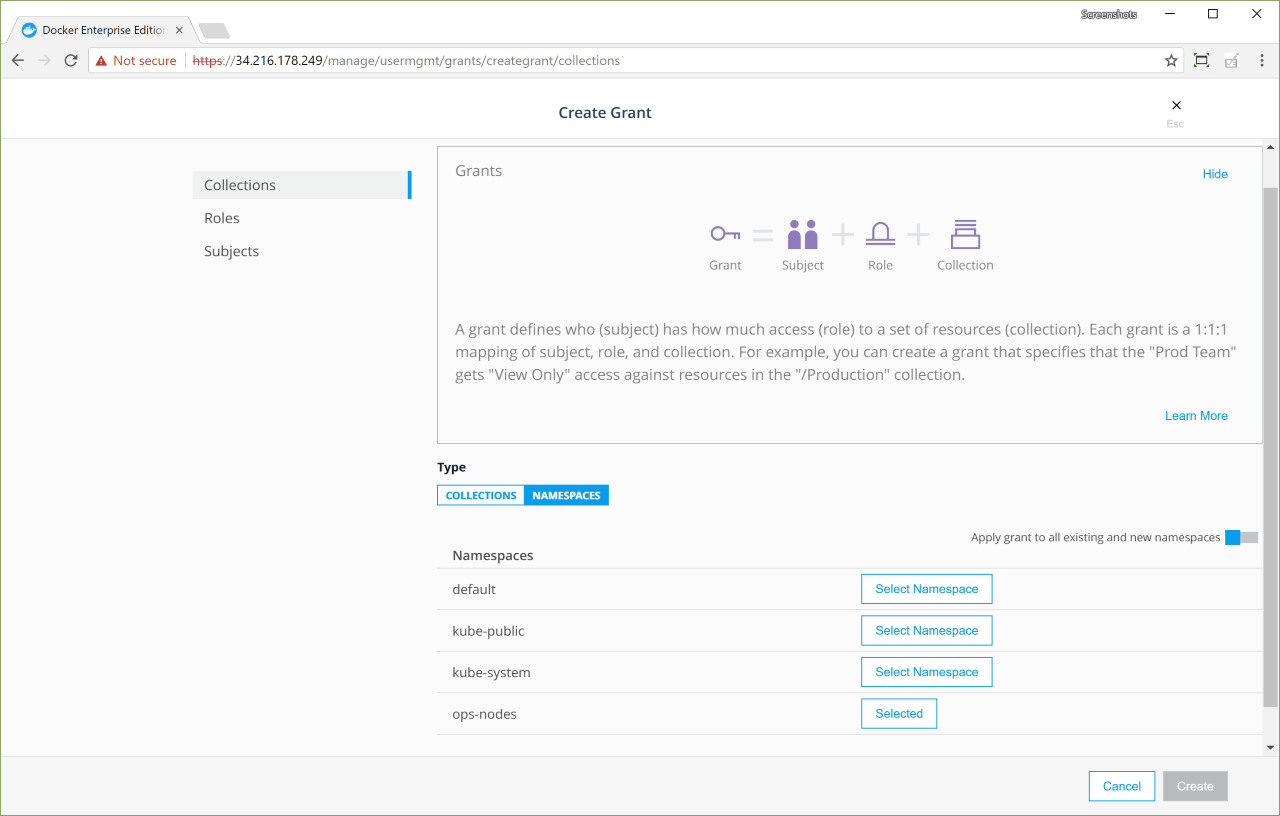Select Namespace for default
Screen dimensions: 1280x816
[926, 589]
